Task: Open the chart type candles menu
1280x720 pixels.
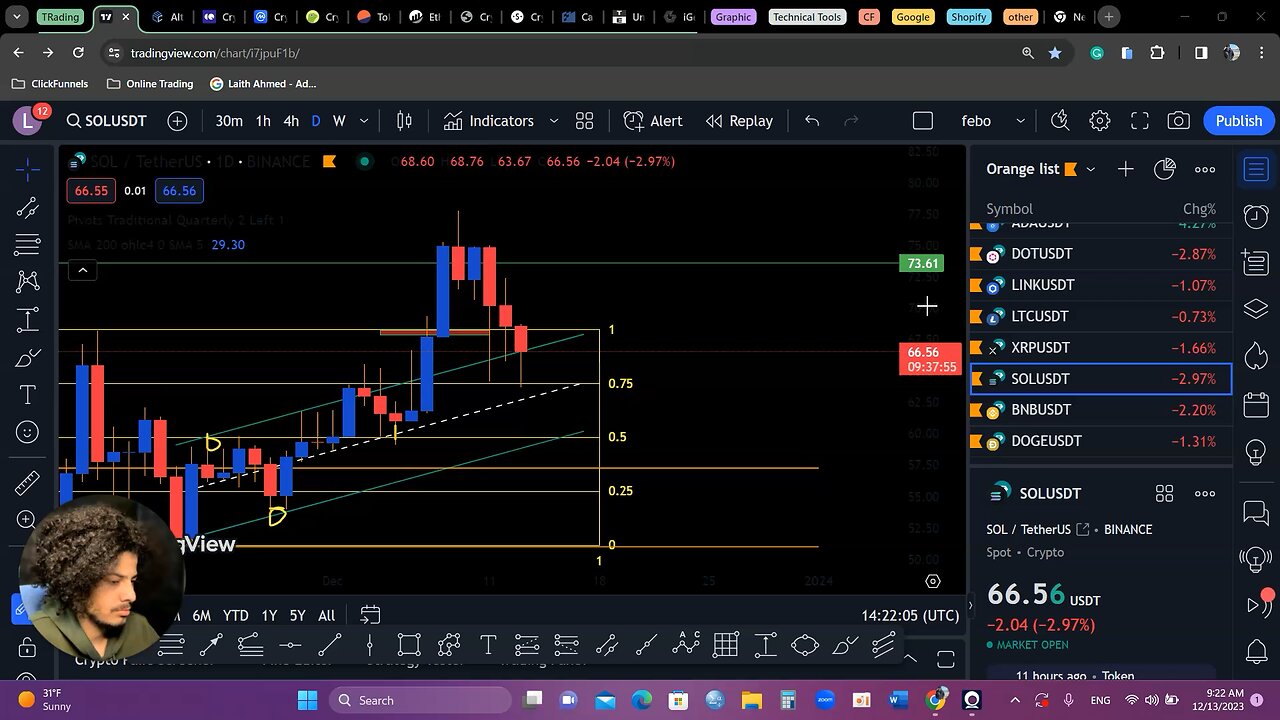Action: 404,121
